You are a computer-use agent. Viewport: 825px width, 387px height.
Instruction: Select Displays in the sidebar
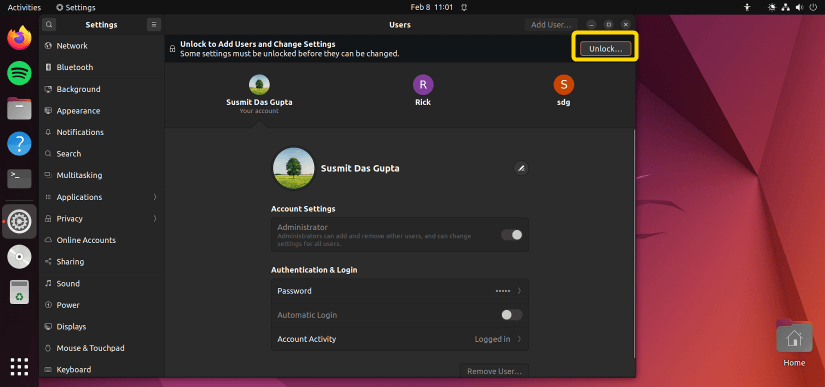pyautogui.click(x=102, y=327)
